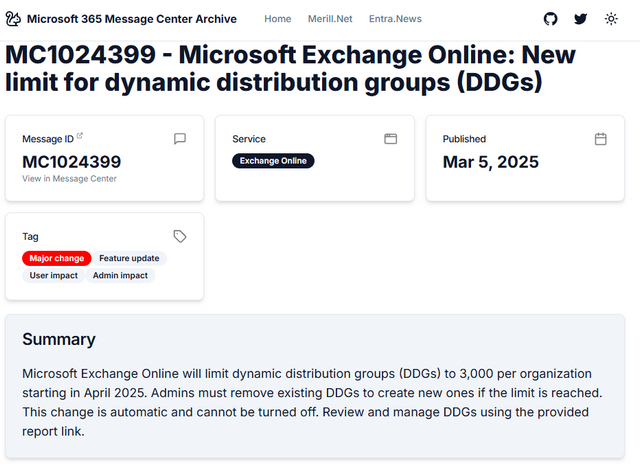Click the Published card label

click(x=464, y=139)
